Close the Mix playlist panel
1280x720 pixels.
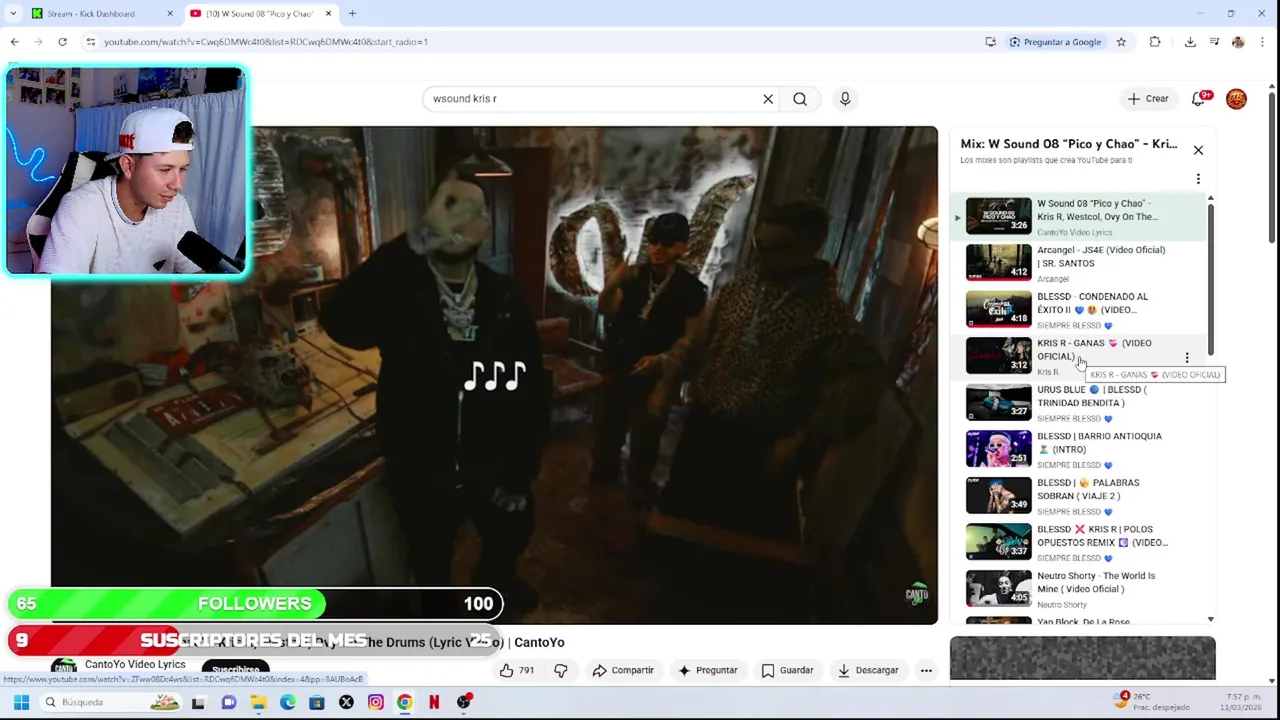click(1198, 151)
